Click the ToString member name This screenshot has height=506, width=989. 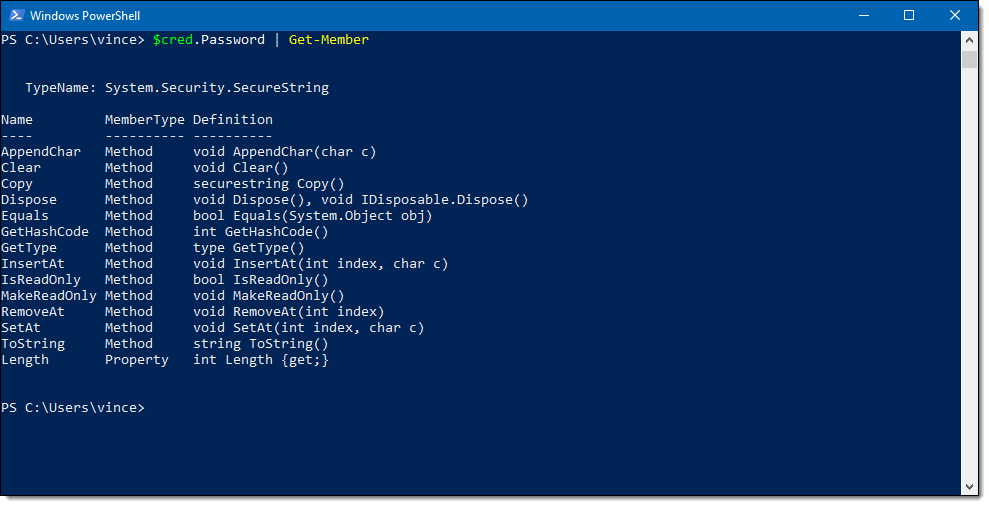(x=33, y=344)
